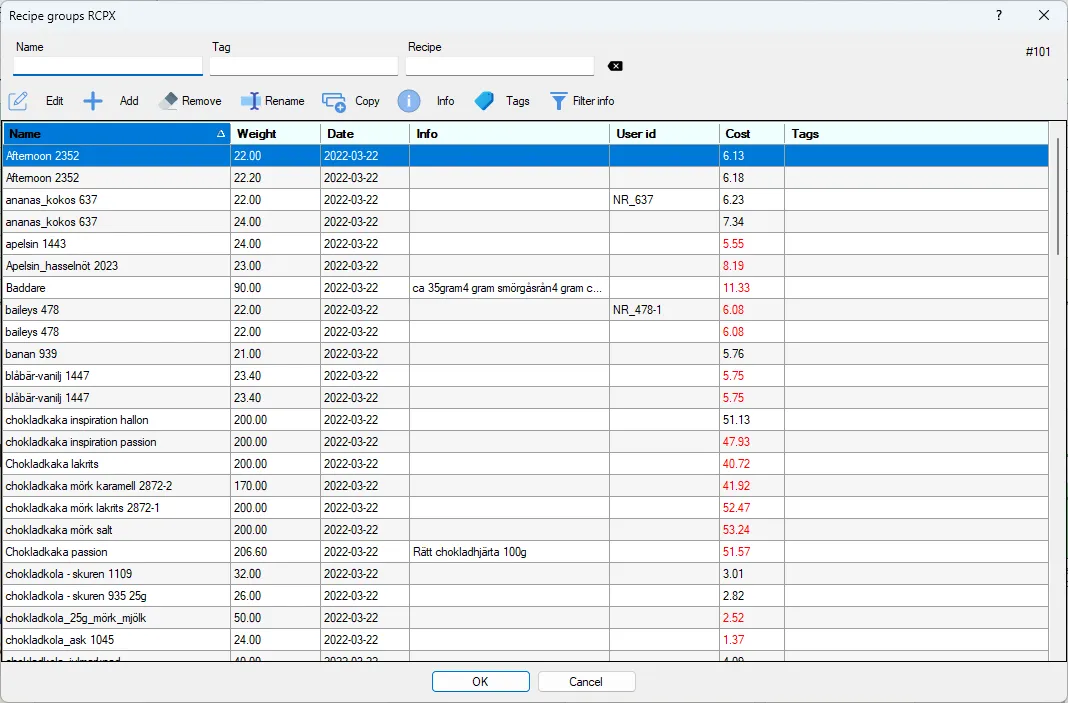Select the Chokladkaka passion row
1068x703 pixels.
coord(525,552)
